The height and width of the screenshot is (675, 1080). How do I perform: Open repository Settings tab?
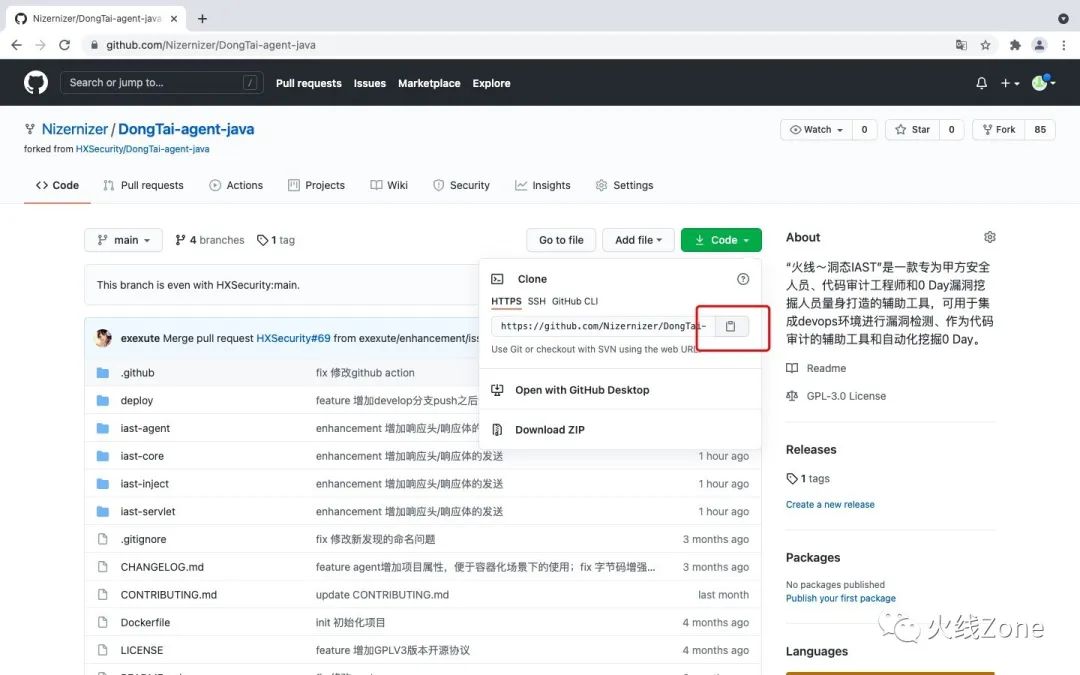(625, 185)
